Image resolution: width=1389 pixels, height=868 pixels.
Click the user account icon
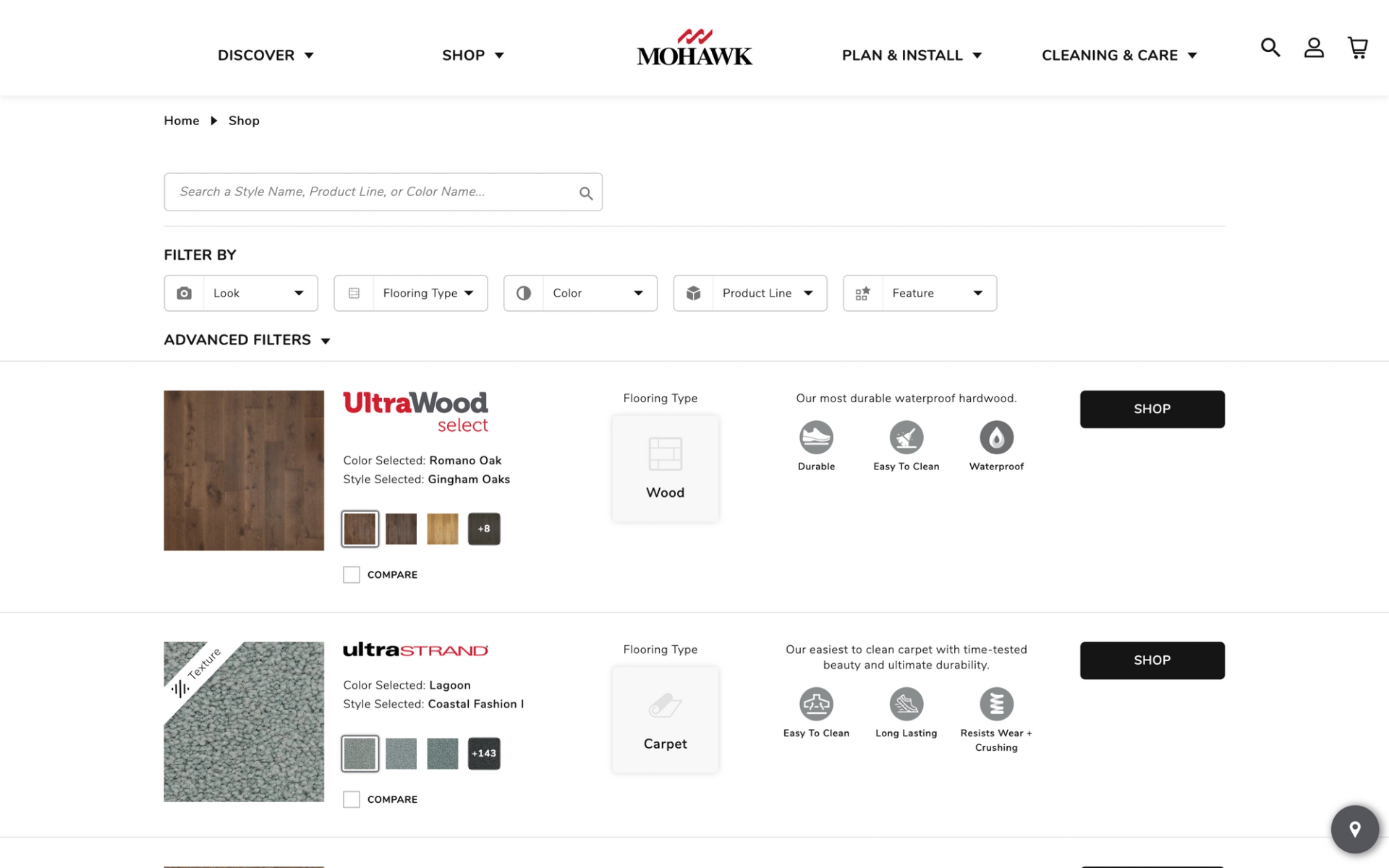coord(1314,48)
